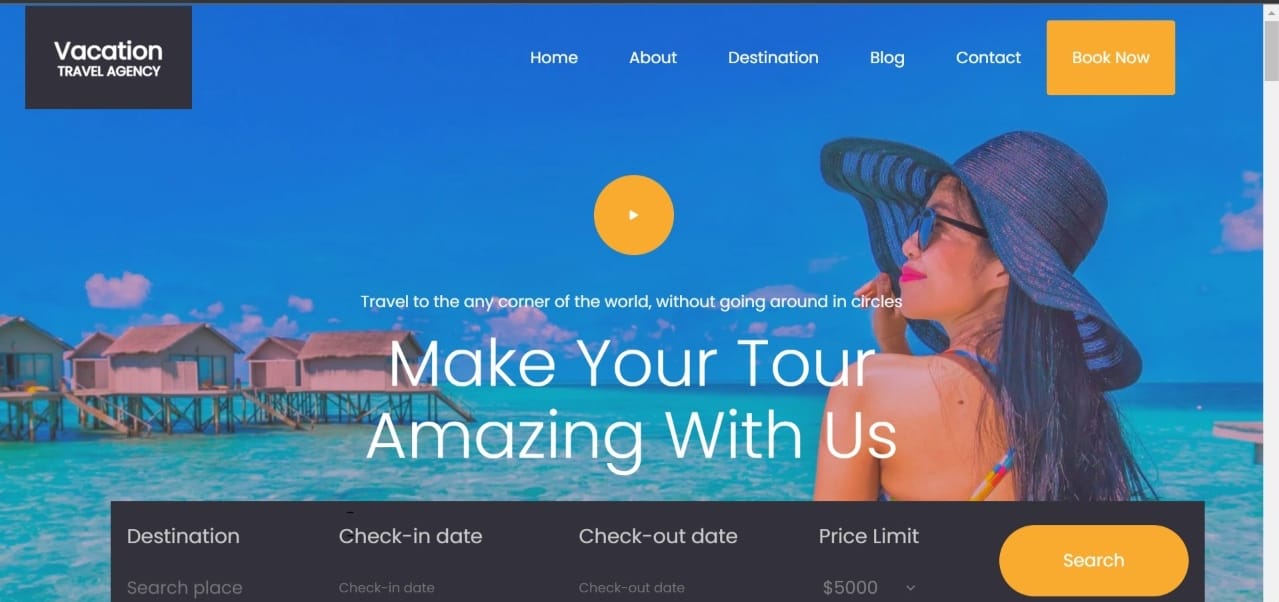Viewport: 1279px width, 602px height.
Task: Open the Home menu item
Action: click(554, 58)
